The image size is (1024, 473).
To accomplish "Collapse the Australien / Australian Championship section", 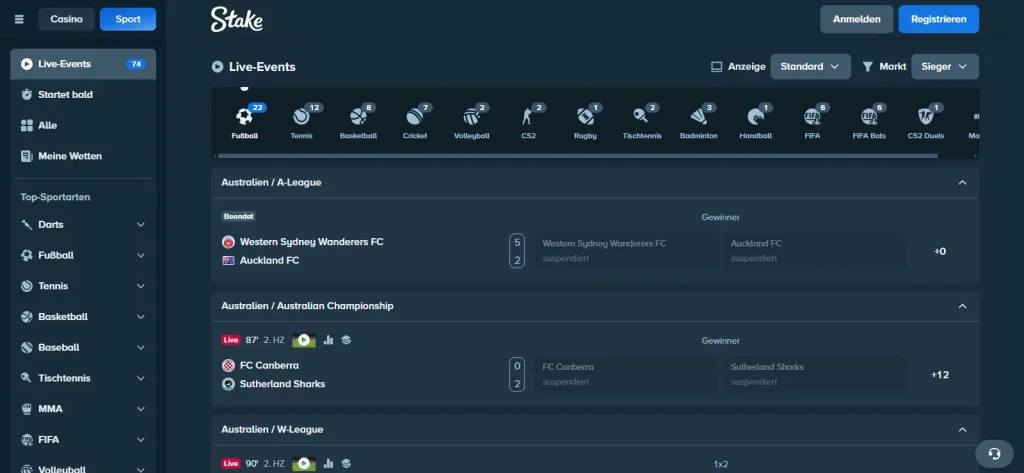I will point(962,306).
